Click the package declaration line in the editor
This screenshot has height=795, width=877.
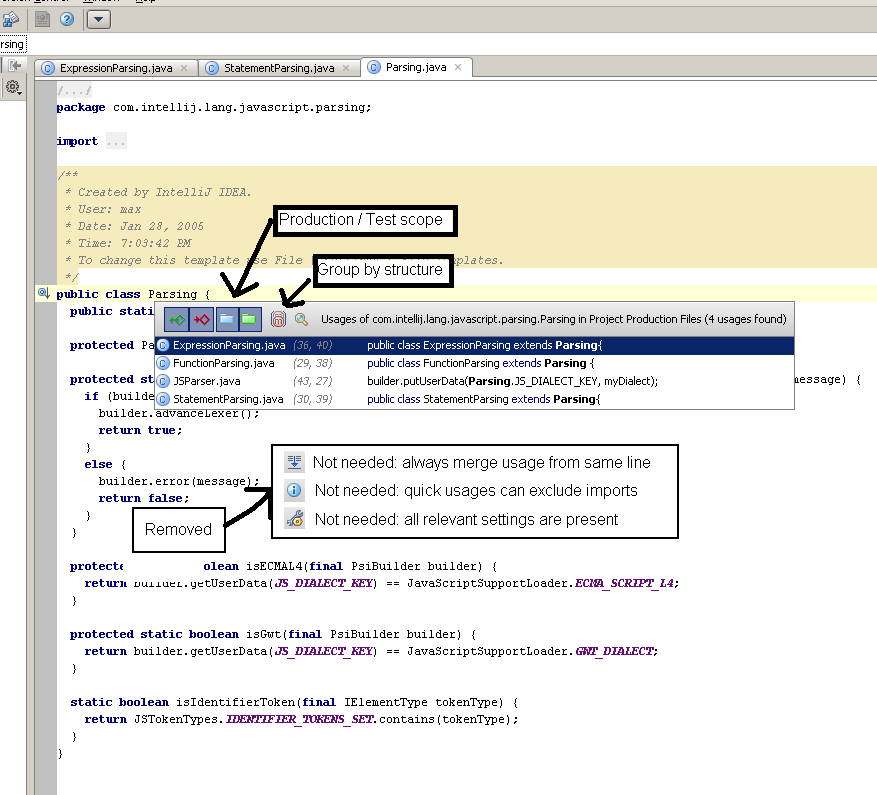(214, 107)
